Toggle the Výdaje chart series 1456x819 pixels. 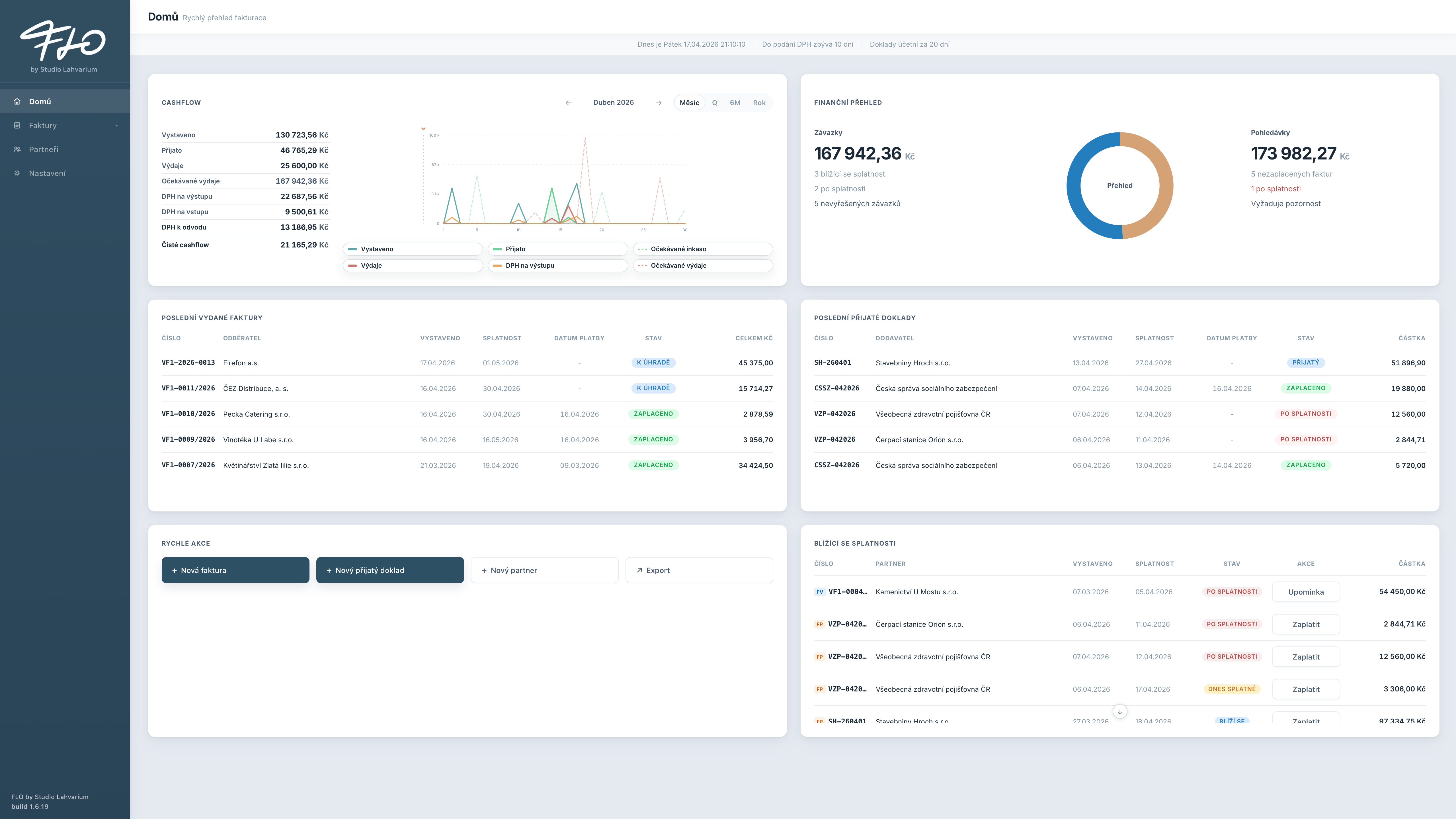click(x=413, y=266)
